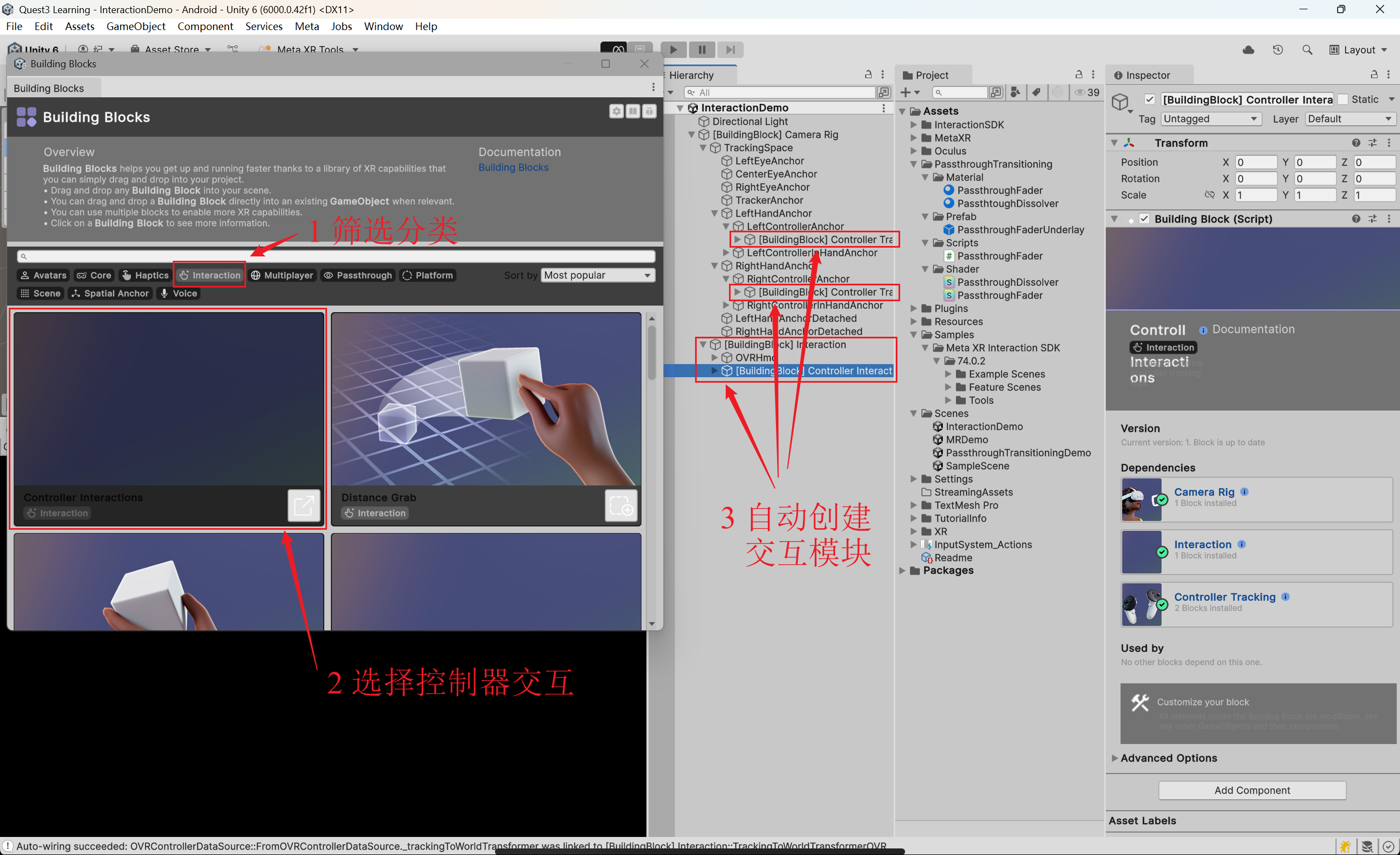Click Distance Grab add block button
Image resolution: width=1400 pixels, height=855 pixels.
point(621,505)
